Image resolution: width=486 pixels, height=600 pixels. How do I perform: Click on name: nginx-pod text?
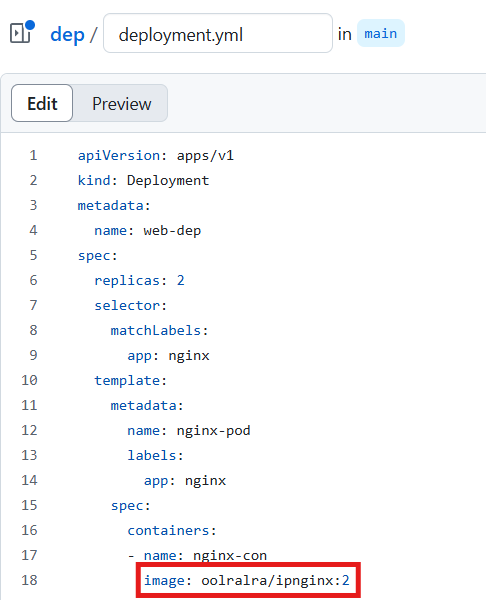[189, 430]
